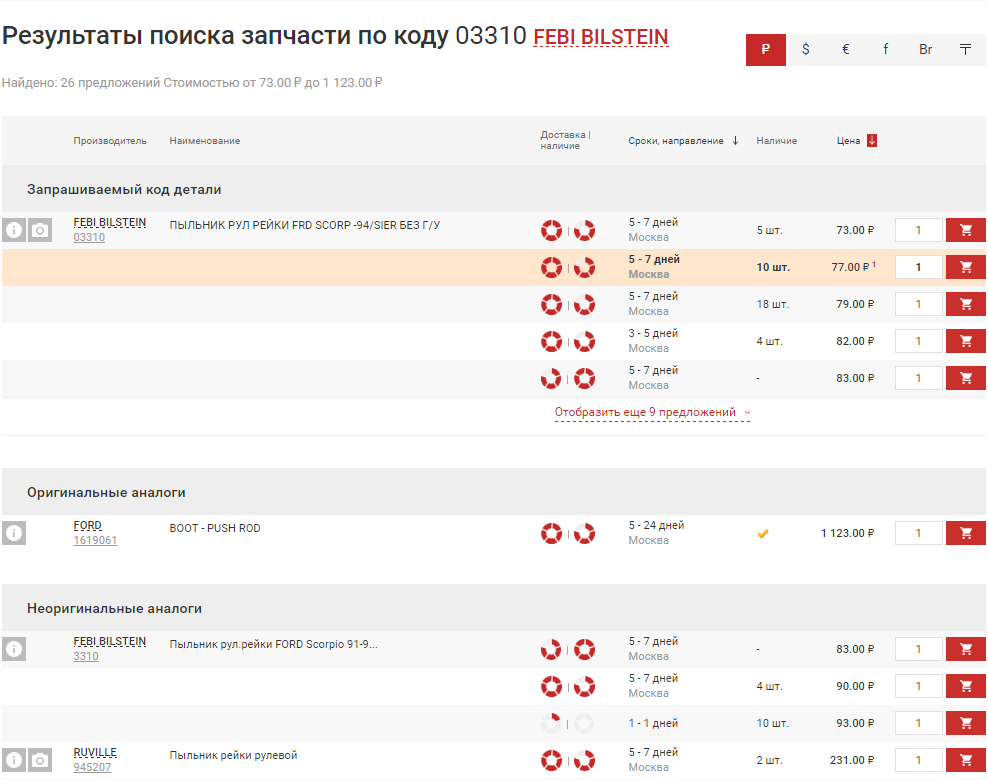Focus quantity field in 77.00 ₽ row

pos(919,267)
